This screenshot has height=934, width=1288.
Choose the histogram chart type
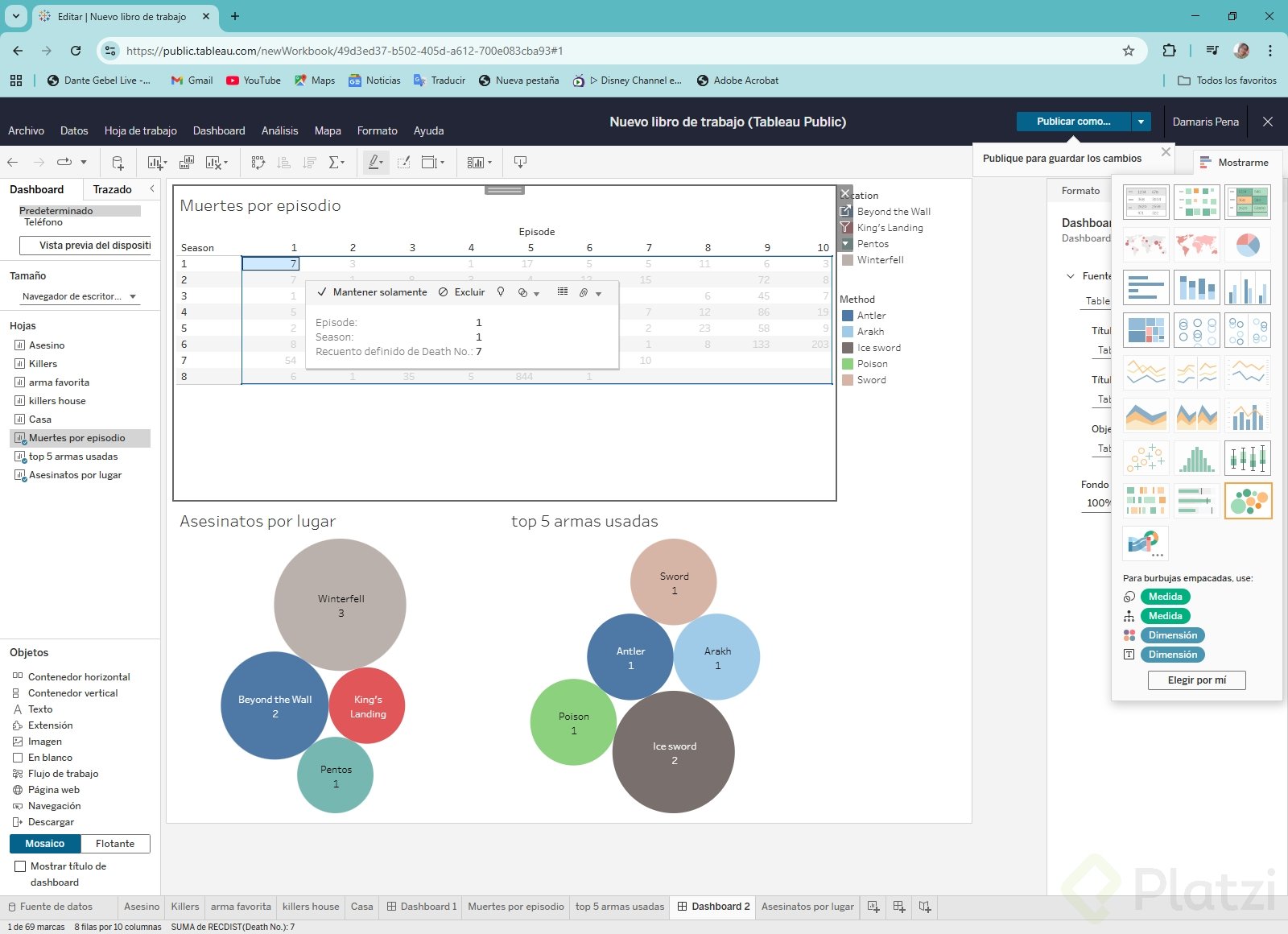tap(1197, 458)
